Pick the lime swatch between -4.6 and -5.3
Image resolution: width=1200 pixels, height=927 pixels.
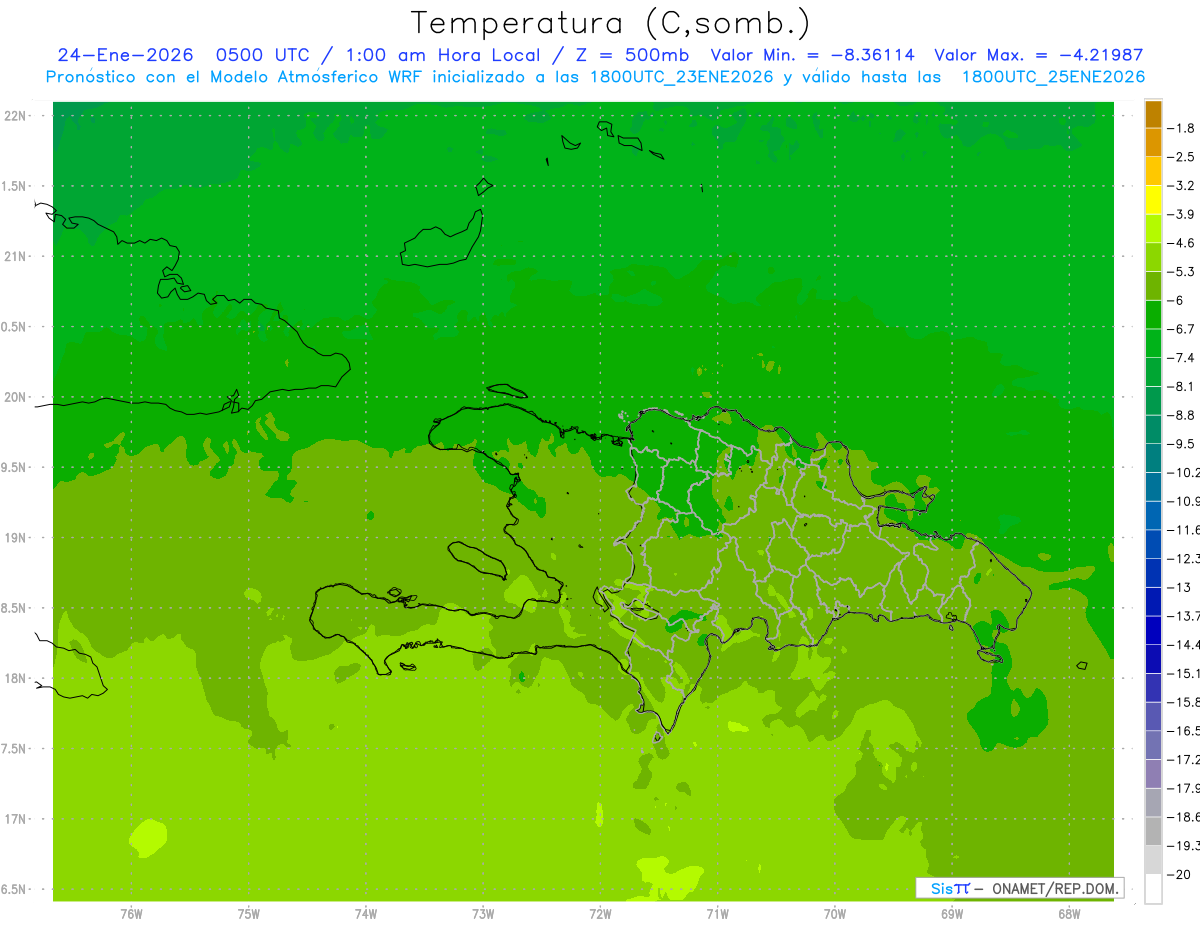click(1153, 258)
